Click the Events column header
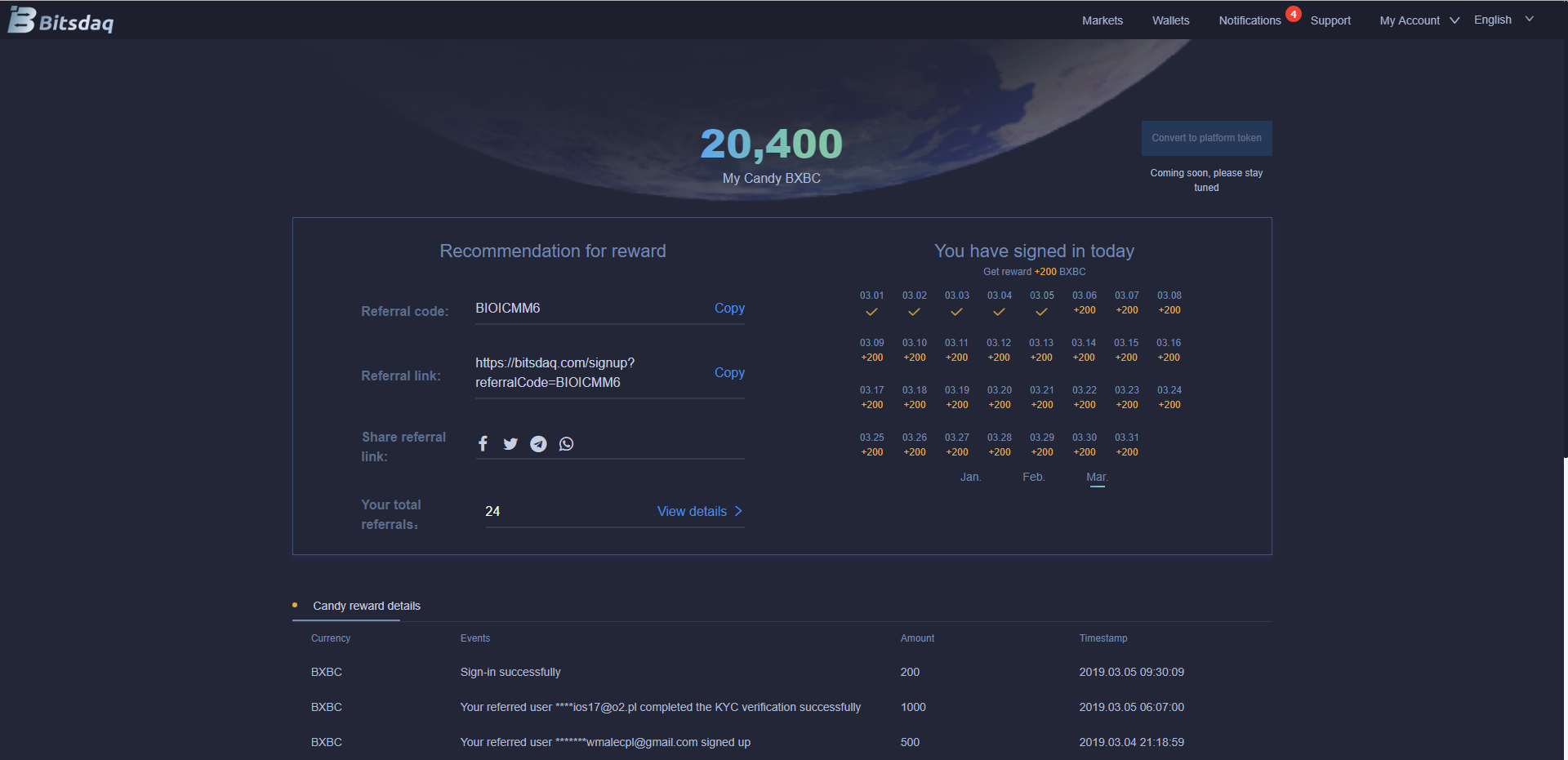1568x760 pixels. [475, 638]
